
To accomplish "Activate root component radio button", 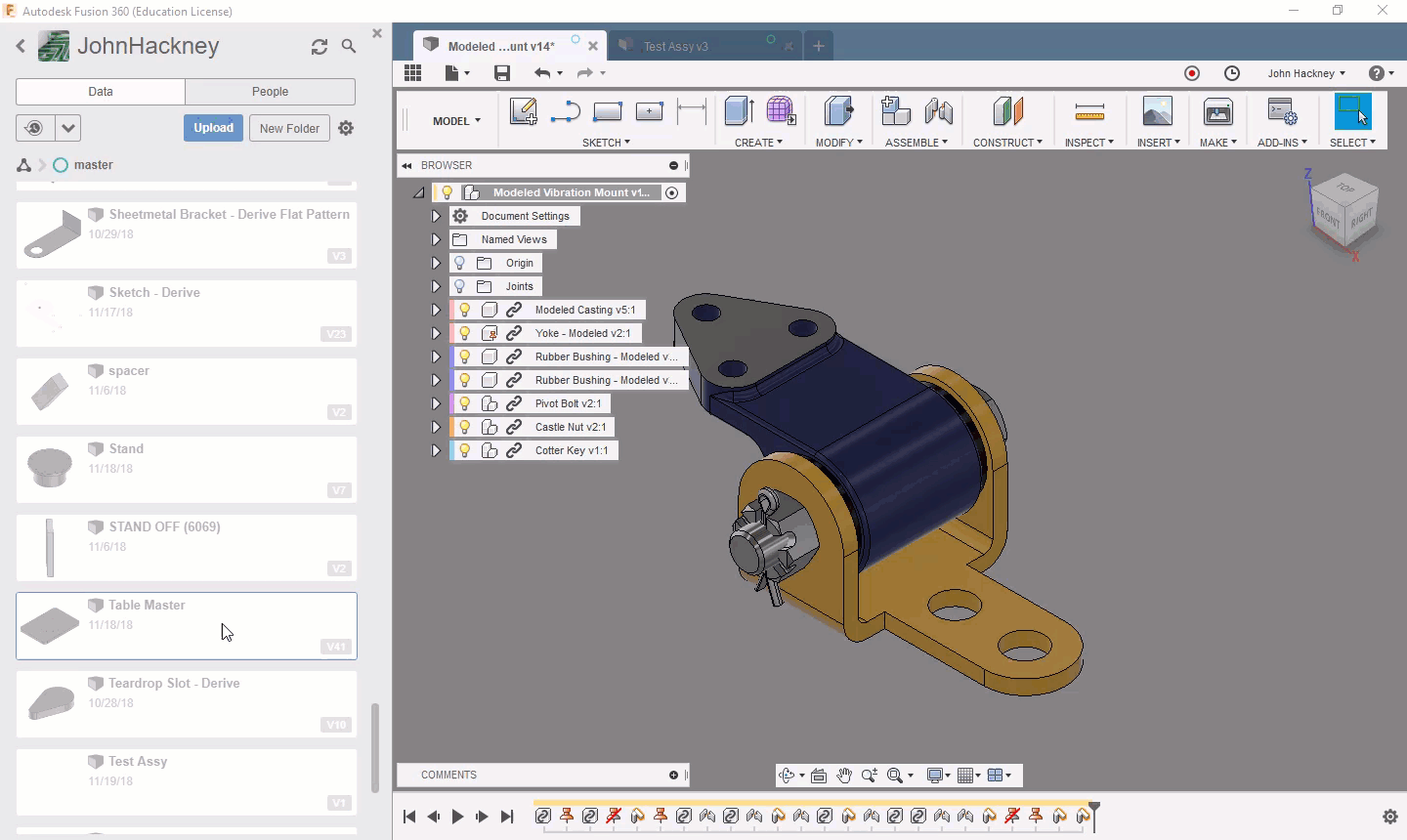I will coord(672,192).
